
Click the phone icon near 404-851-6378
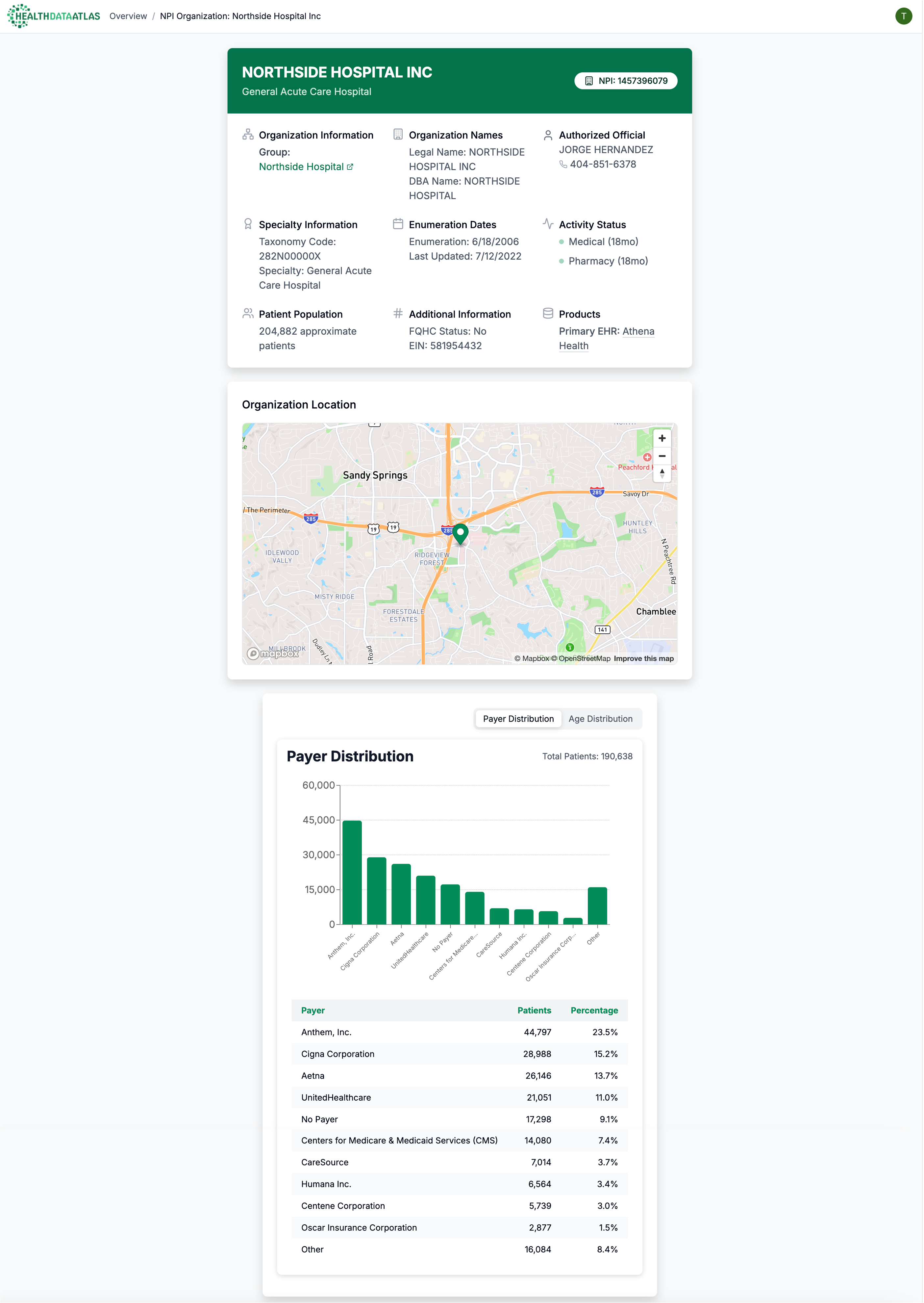(x=563, y=165)
